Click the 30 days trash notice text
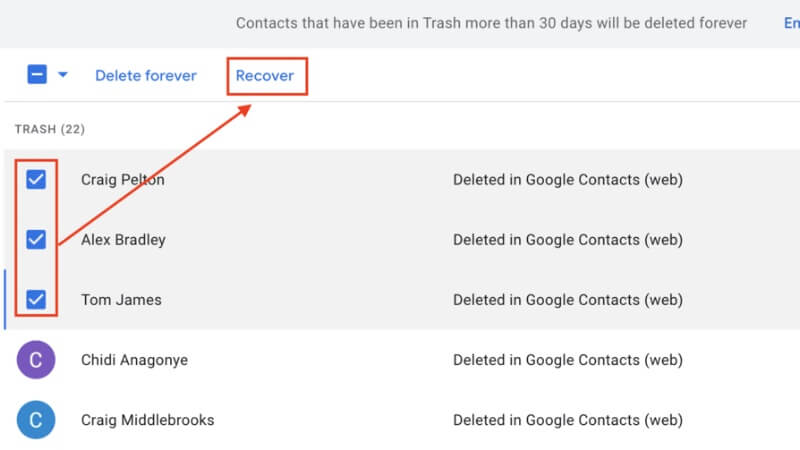This screenshot has height=450, width=800. 491,23
